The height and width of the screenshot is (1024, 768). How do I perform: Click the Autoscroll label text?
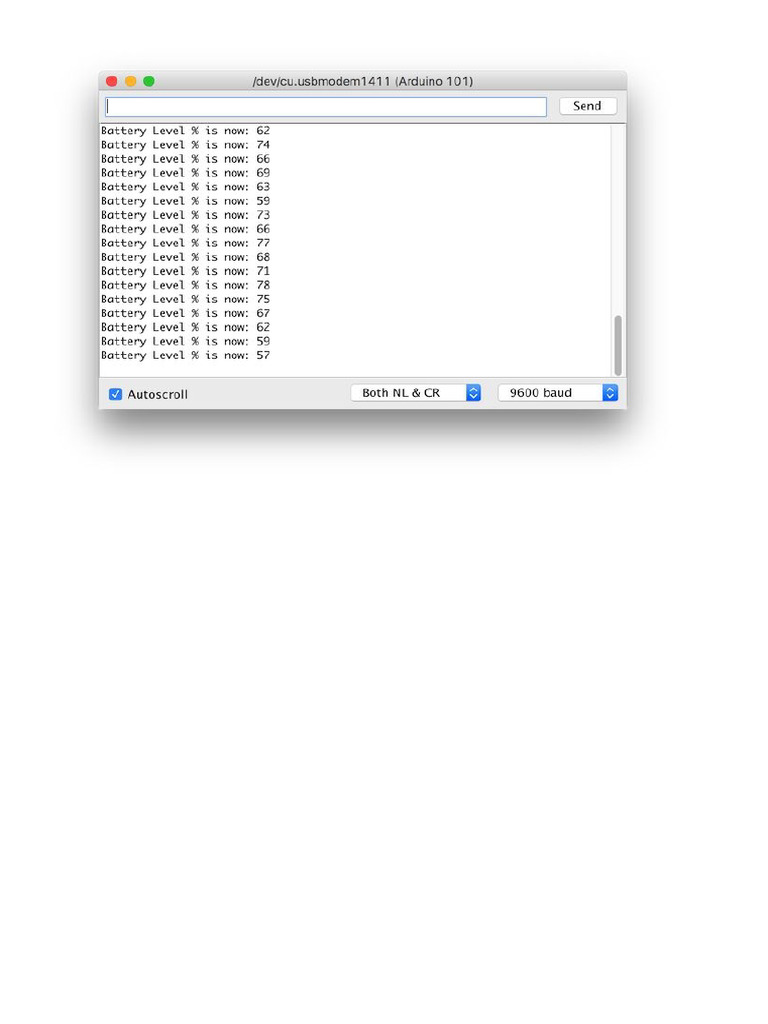point(157,394)
